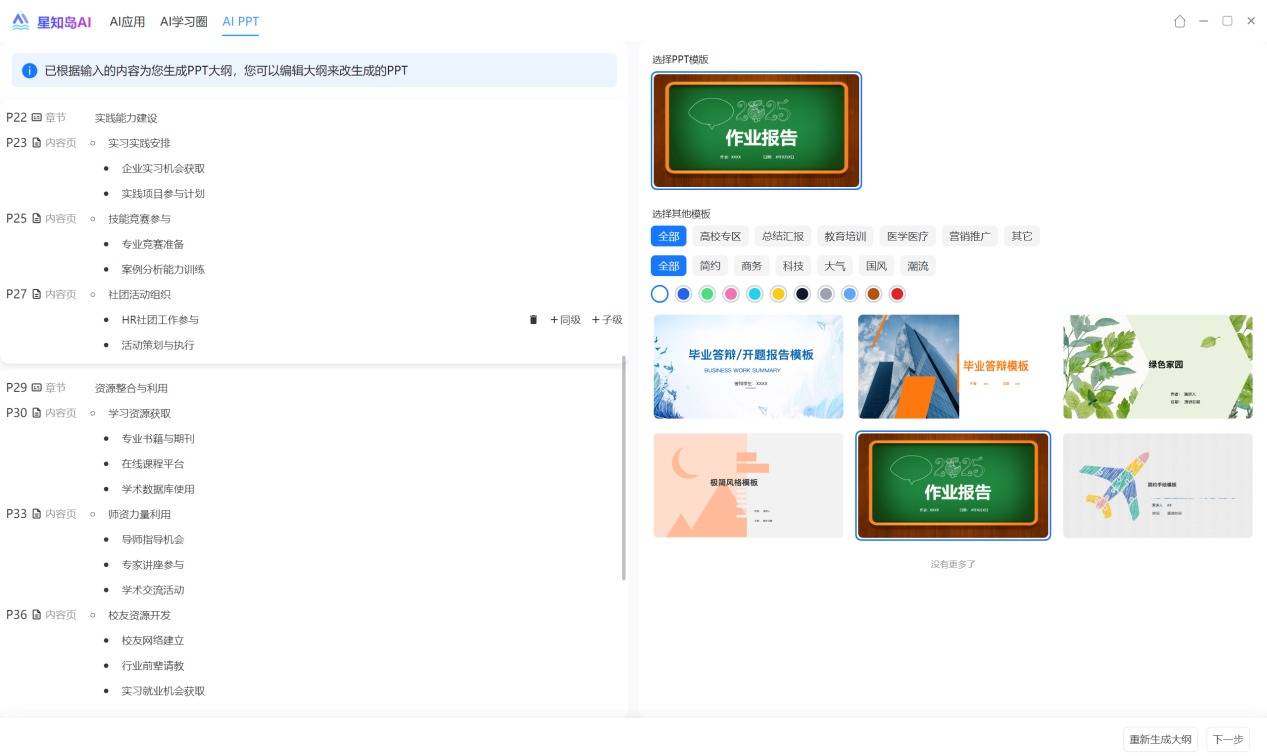This screenshot has height=756, width=1267.
Task: Click the 实习实践安排 outline node
Action: click(x=139, y=143)
